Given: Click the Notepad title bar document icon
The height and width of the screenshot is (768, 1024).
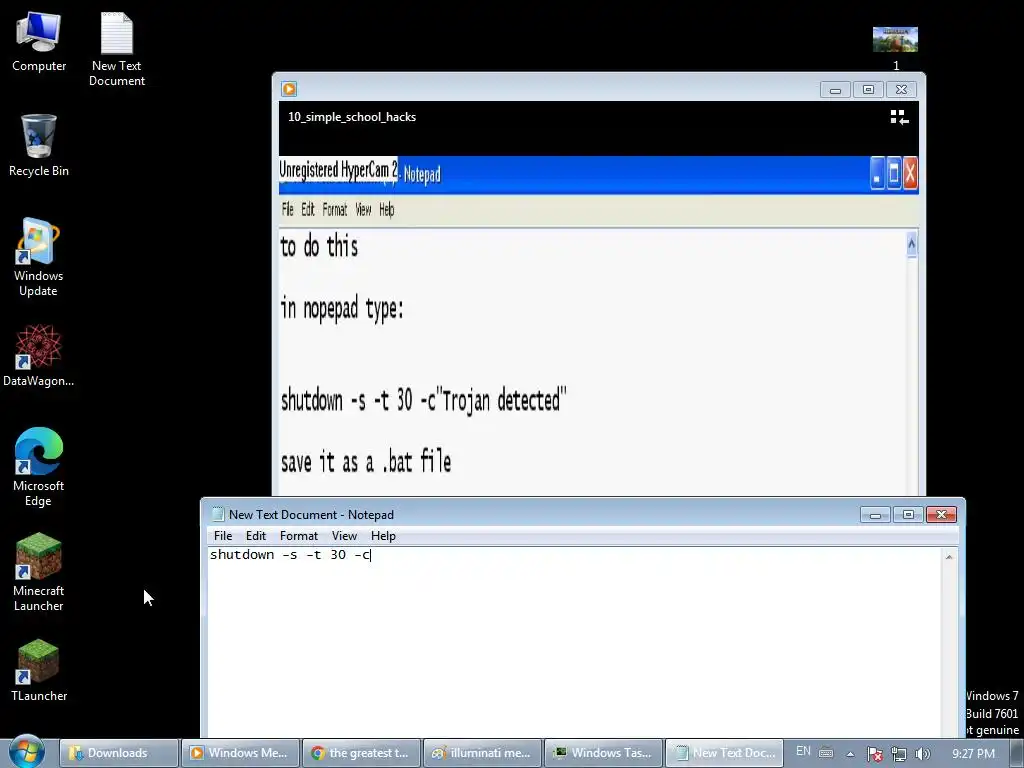Looking at the screenshot, I should pos(218,515).
